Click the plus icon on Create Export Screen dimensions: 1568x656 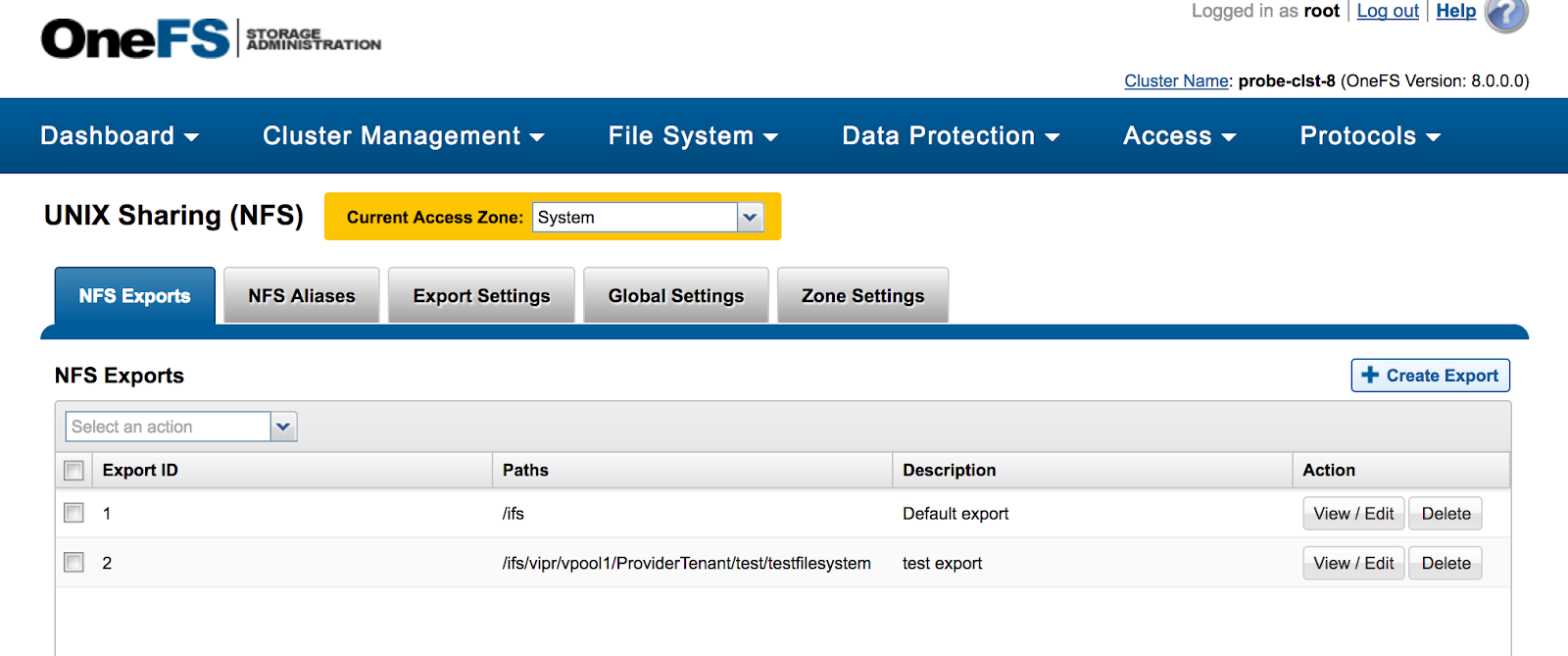tap(1370, 375)
